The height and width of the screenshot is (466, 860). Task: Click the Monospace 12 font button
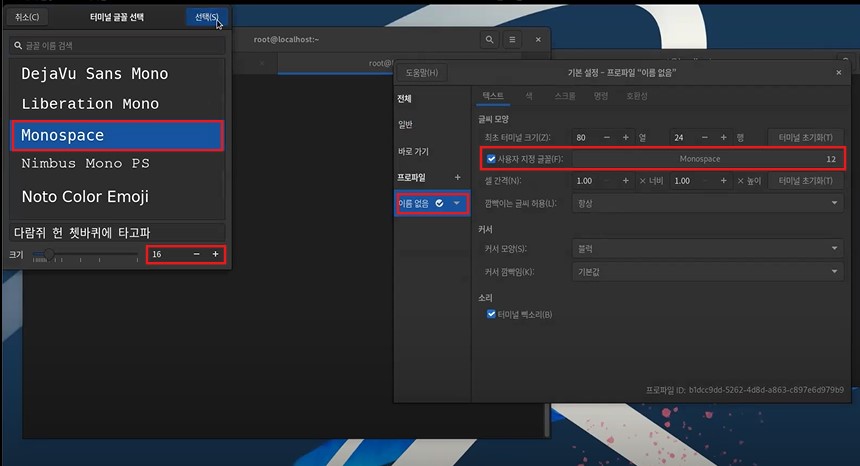[x=707, y=159]
